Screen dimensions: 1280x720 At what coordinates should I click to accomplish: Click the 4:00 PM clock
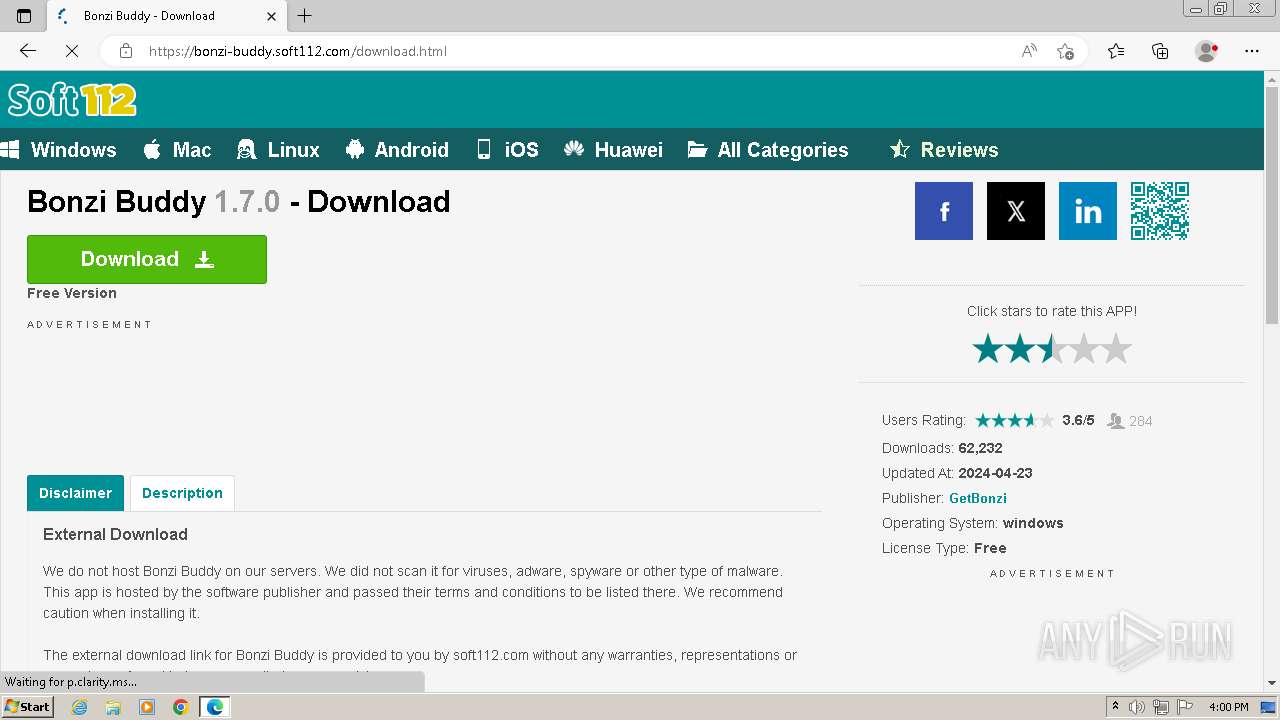click(x=1228, y=707)
